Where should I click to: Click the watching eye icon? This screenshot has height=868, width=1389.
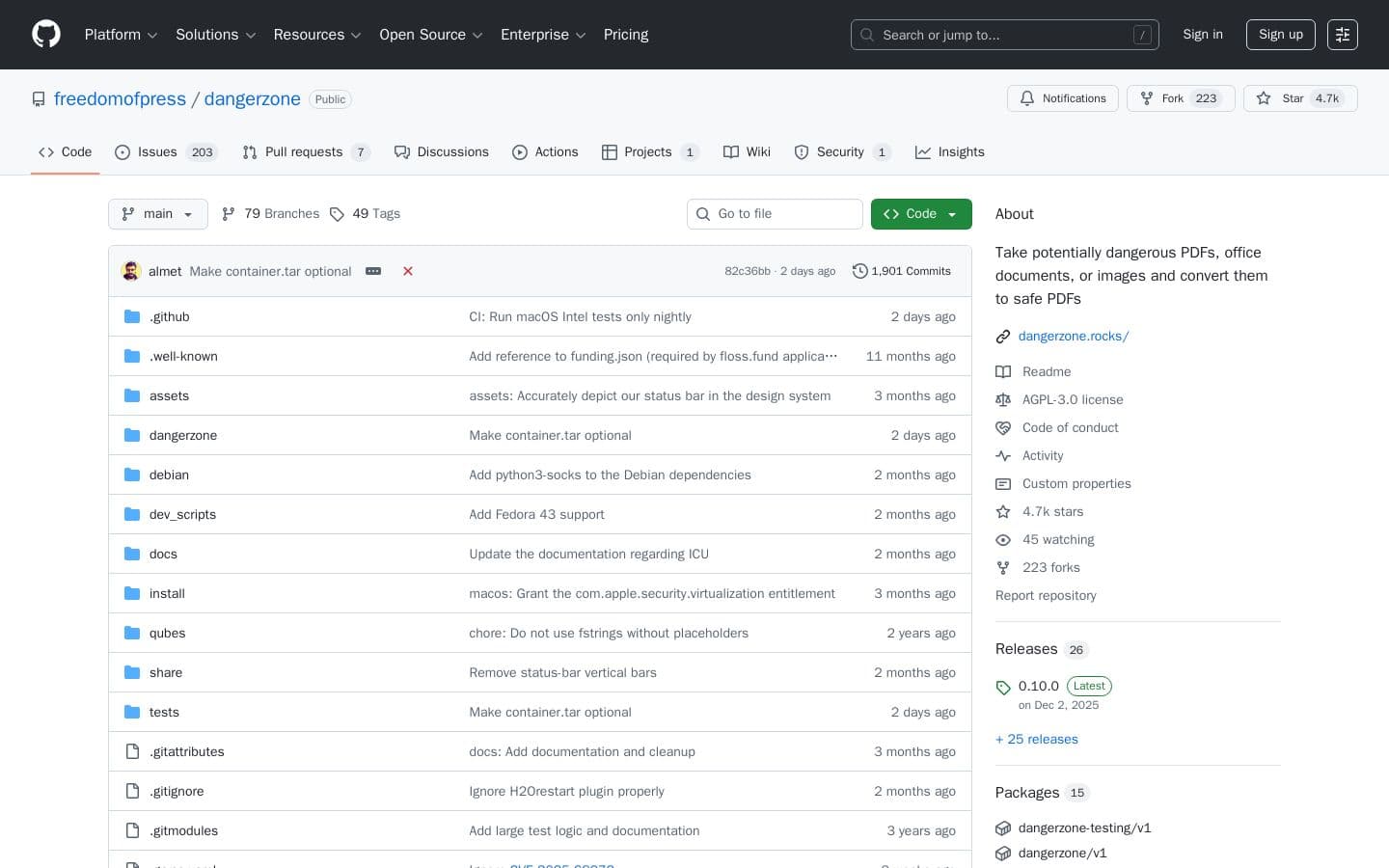coord(1003,539)
